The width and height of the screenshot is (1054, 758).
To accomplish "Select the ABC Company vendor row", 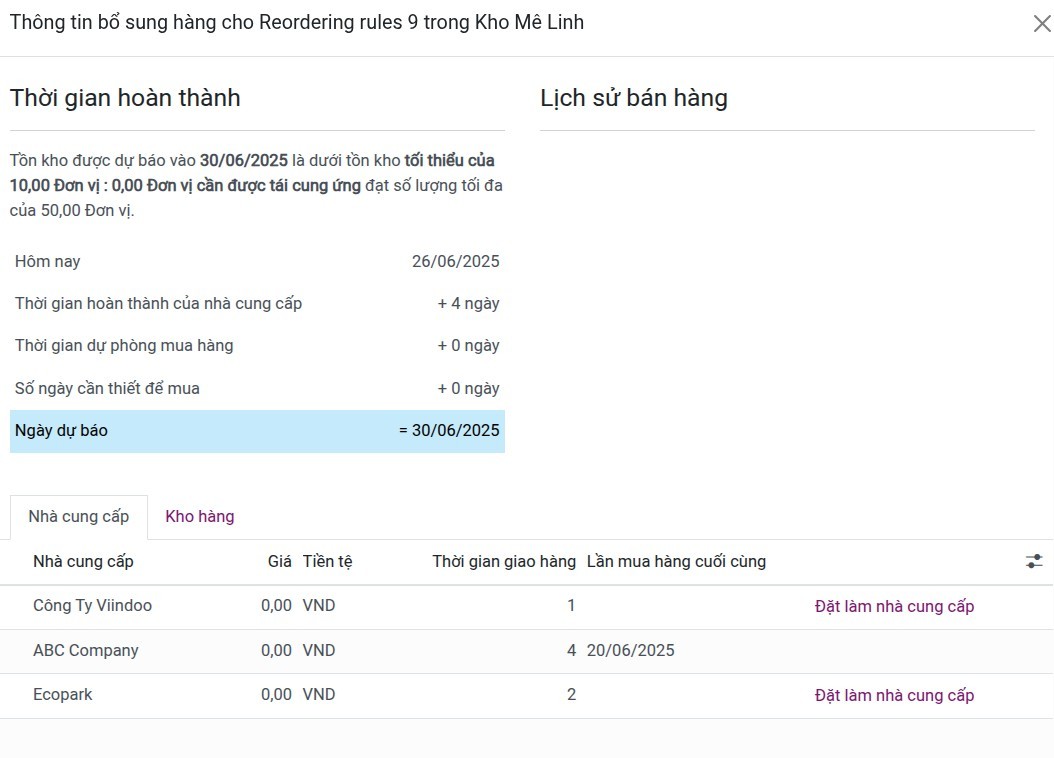I will click(86, 651).
